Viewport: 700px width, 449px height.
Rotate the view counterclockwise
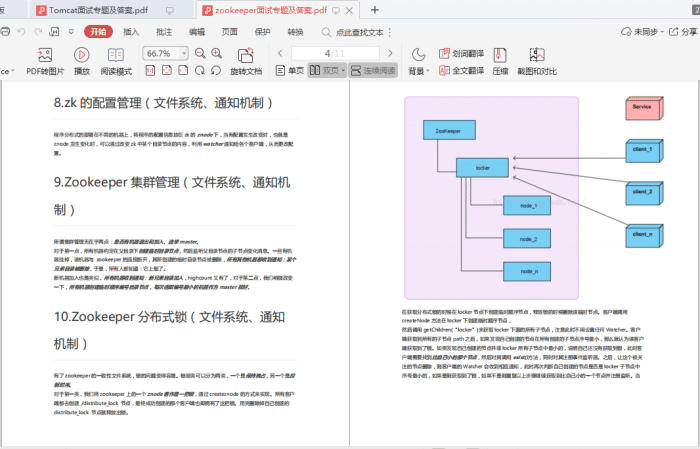(x=216, y=71)
